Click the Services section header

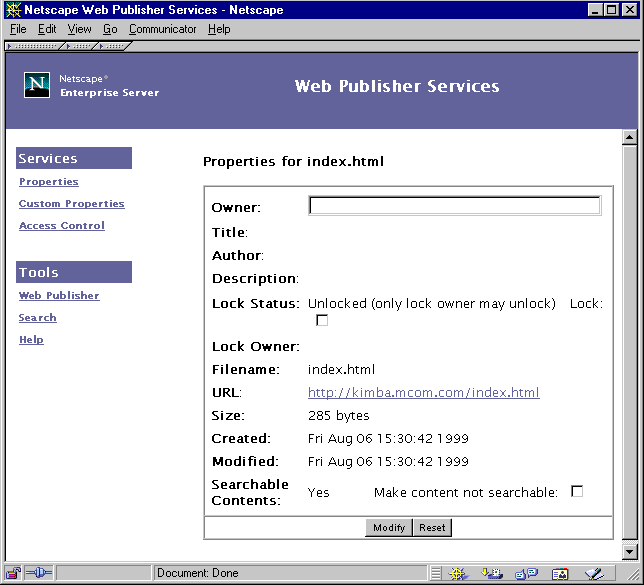[x=74, y=158]
